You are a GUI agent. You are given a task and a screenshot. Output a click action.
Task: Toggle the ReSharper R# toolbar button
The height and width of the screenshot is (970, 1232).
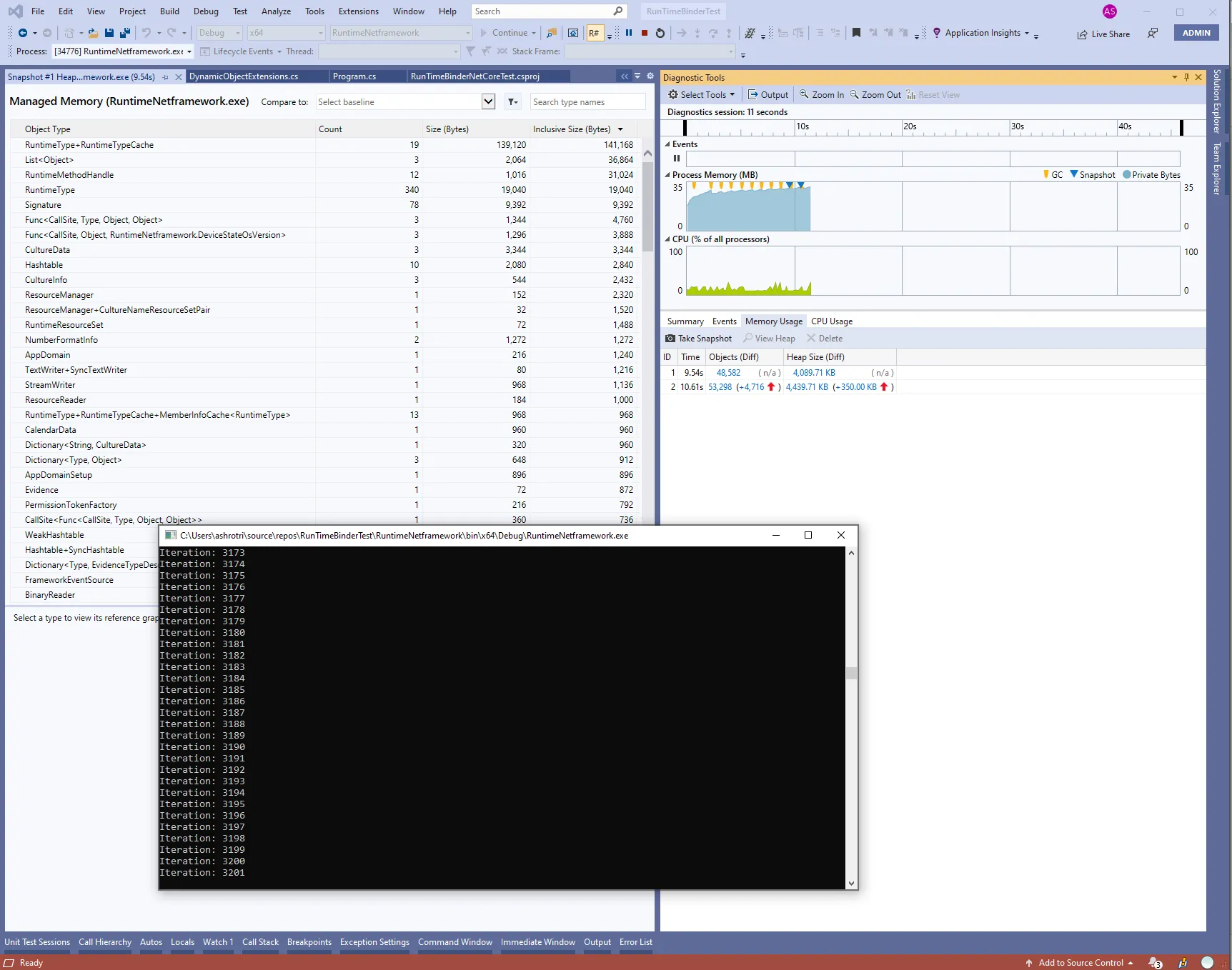tap(595, 33)
